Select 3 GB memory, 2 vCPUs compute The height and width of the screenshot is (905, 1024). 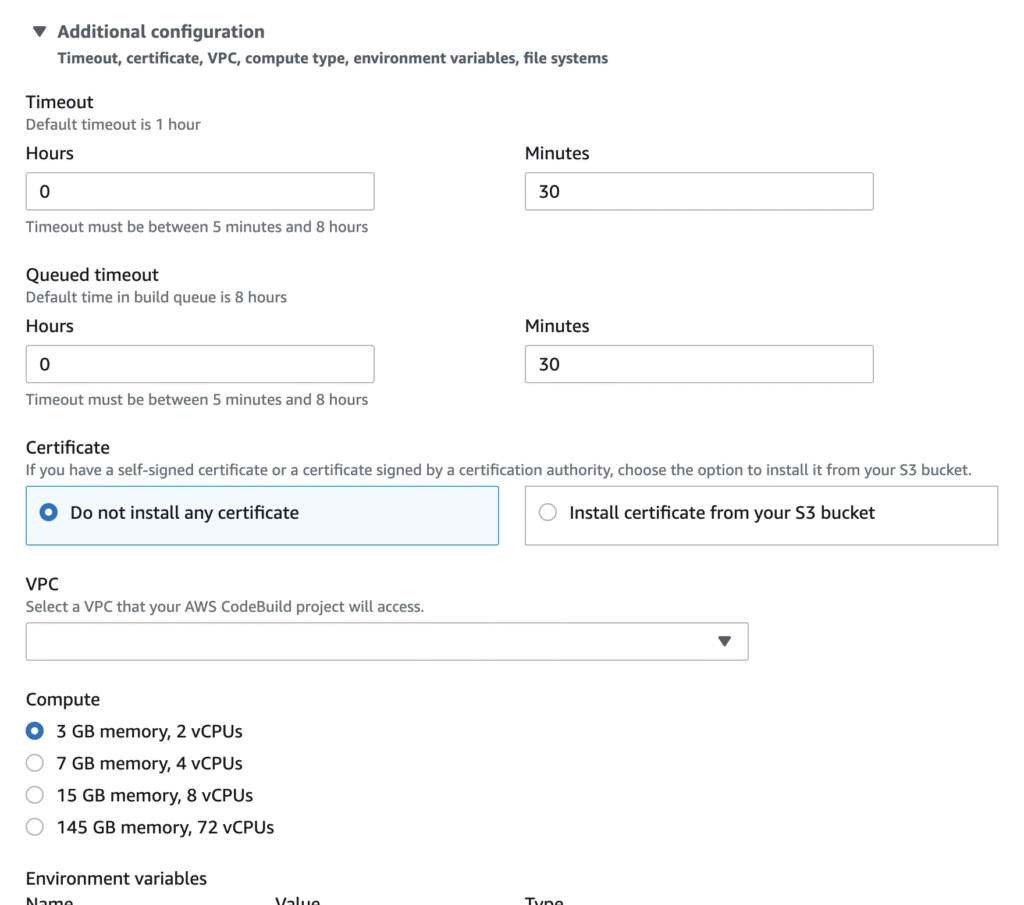[35, 731]
